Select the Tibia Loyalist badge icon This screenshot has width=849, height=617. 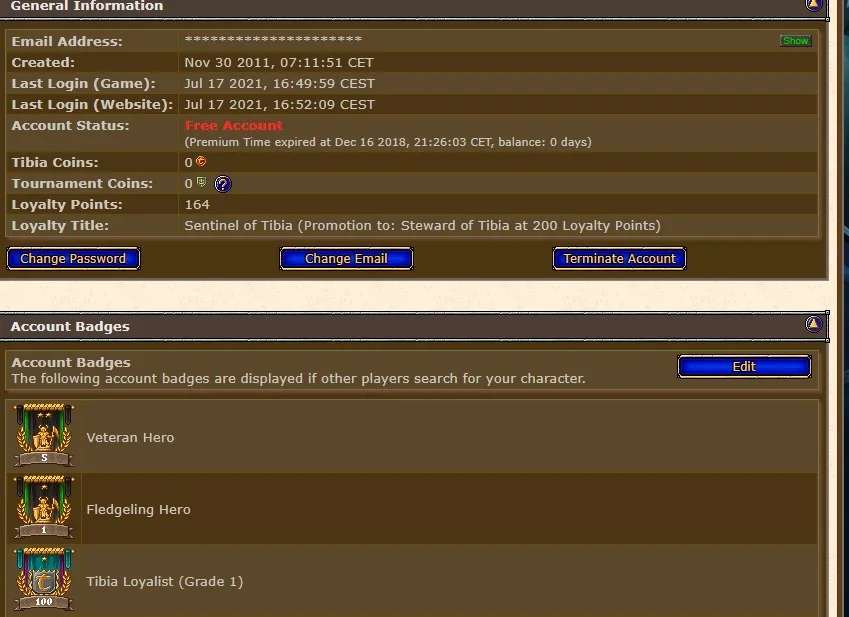(44, 579)
